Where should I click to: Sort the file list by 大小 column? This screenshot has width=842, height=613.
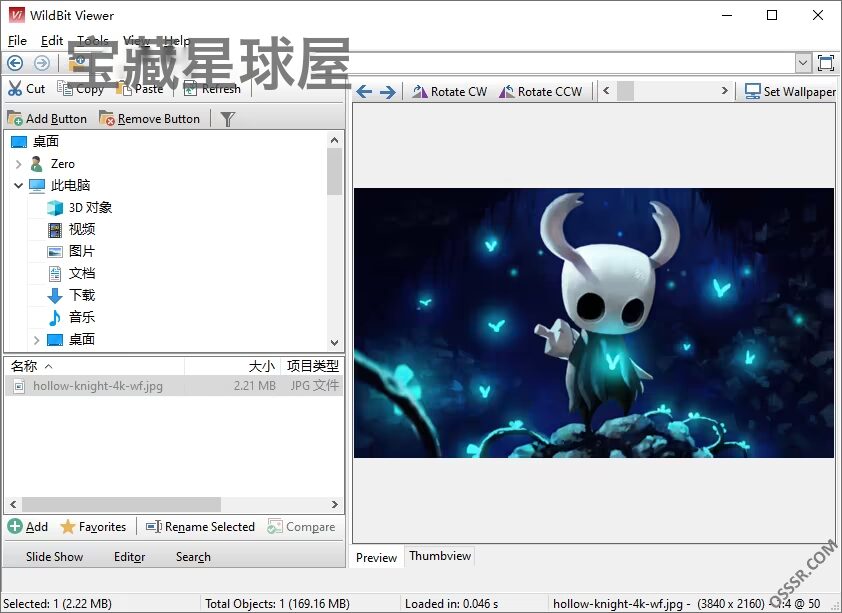(x=233, y=366)
